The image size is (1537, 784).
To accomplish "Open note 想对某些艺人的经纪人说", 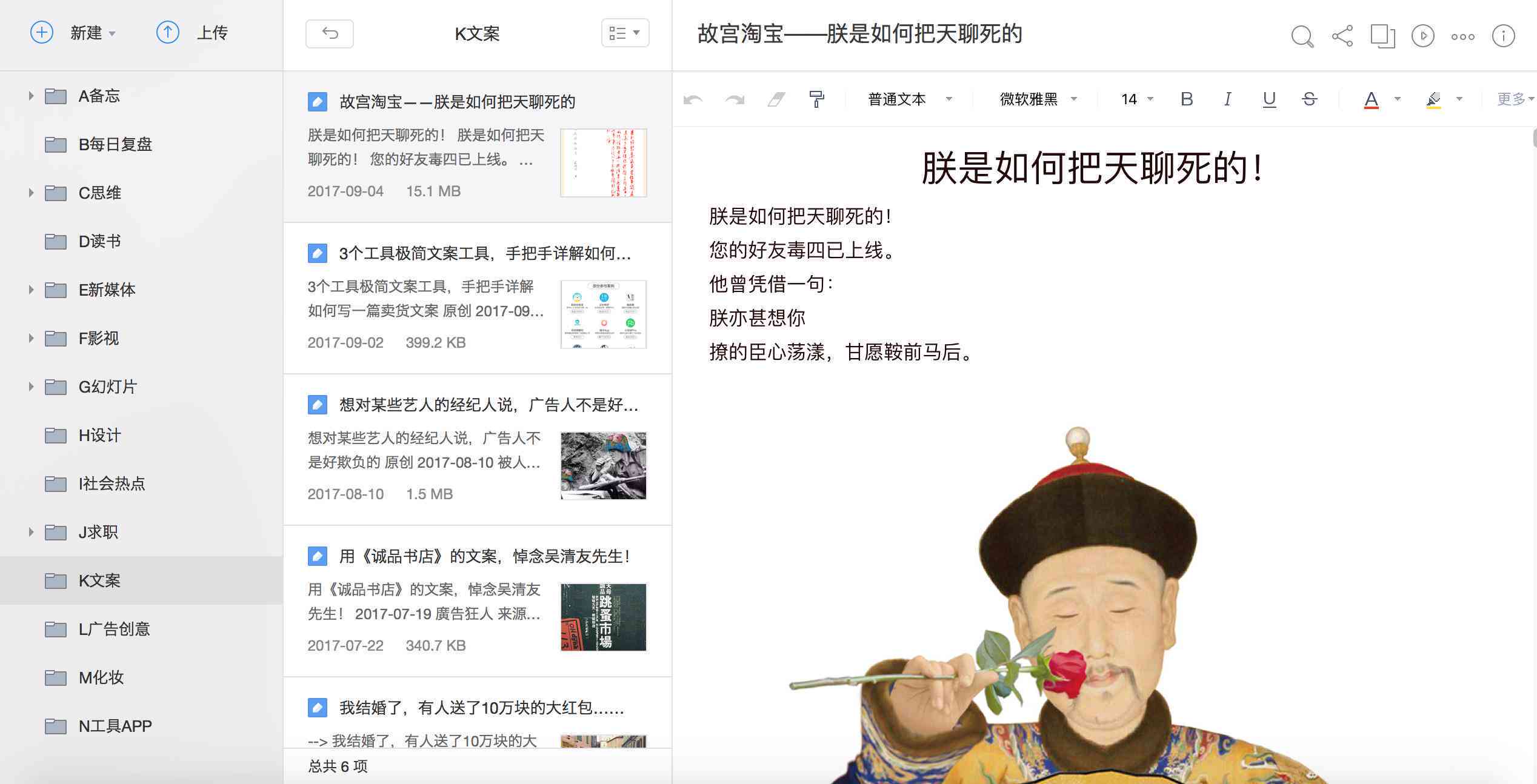I will coord(478,450).
